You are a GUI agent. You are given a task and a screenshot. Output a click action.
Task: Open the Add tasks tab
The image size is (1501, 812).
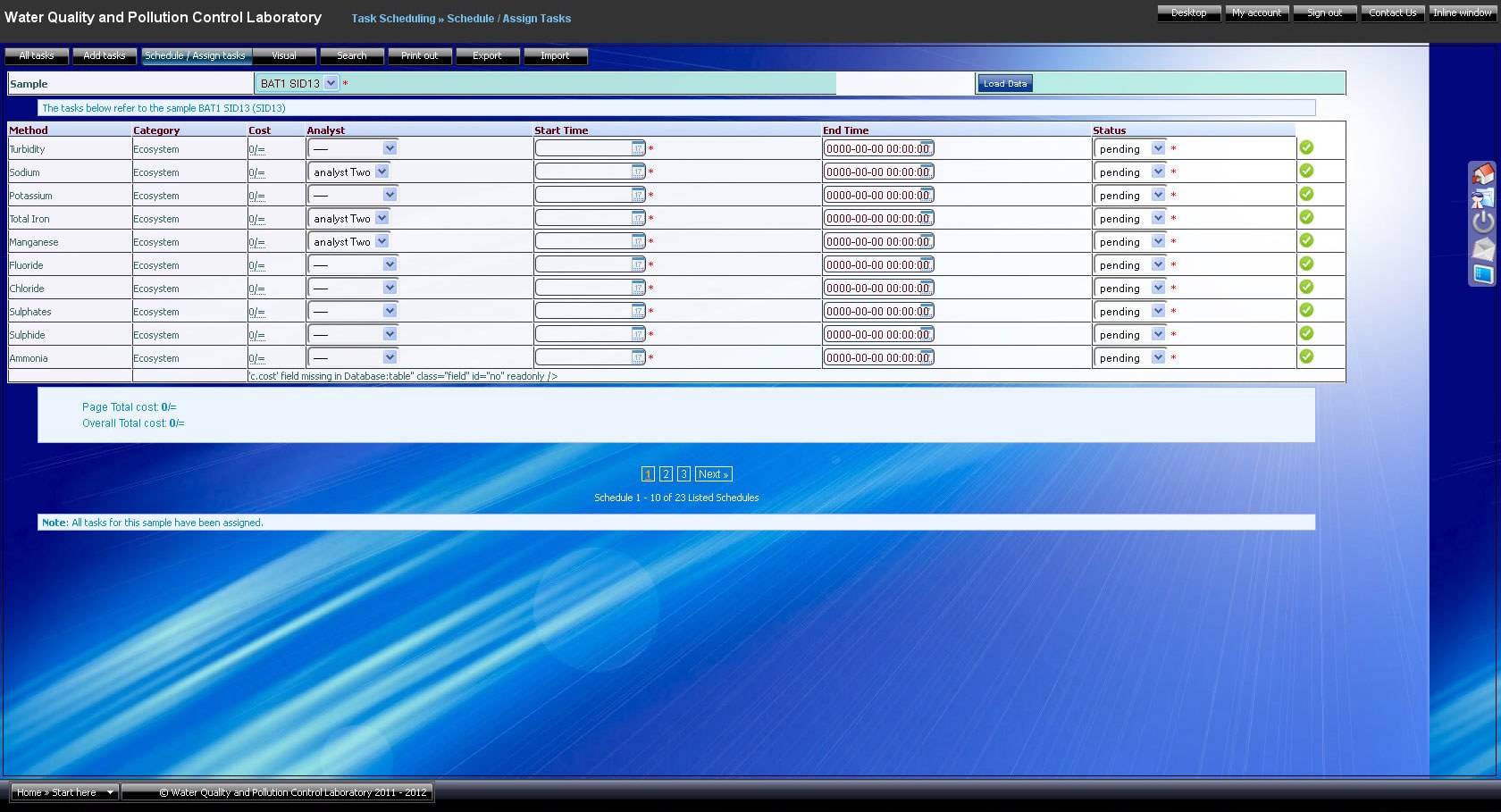[x=105, y=55]
